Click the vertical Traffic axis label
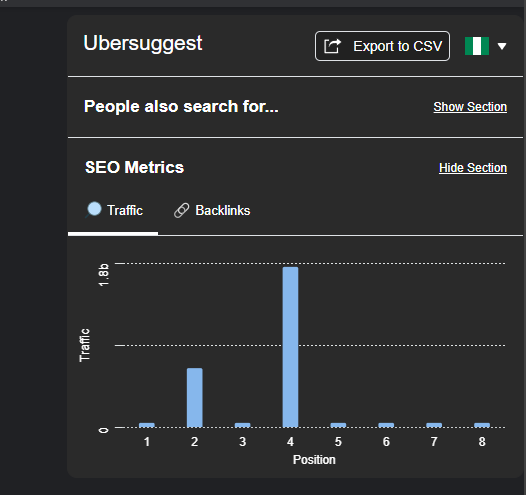 click(x=85, y=345)
